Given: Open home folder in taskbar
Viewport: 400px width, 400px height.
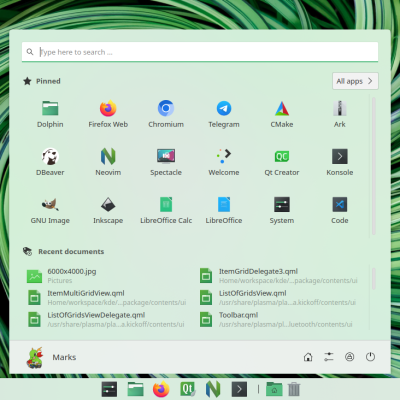Looking at the screenshot, I should [274, 389].
